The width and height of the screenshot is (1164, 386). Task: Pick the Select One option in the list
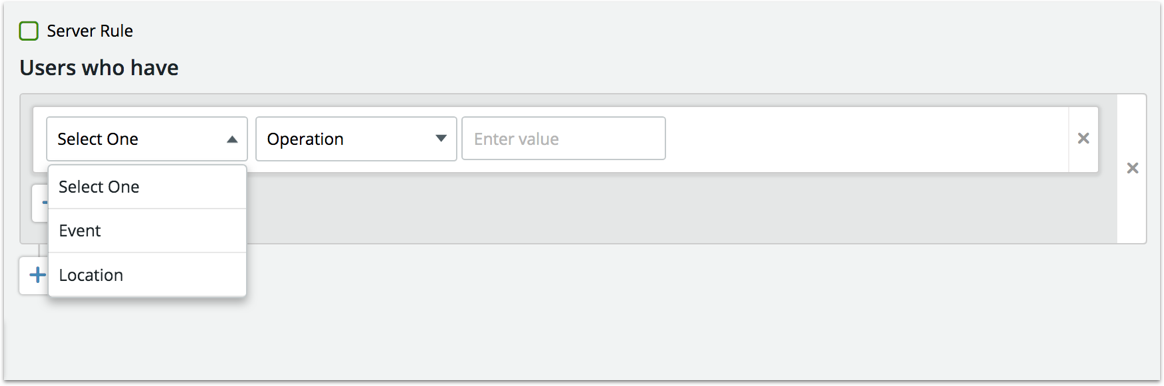147,187
